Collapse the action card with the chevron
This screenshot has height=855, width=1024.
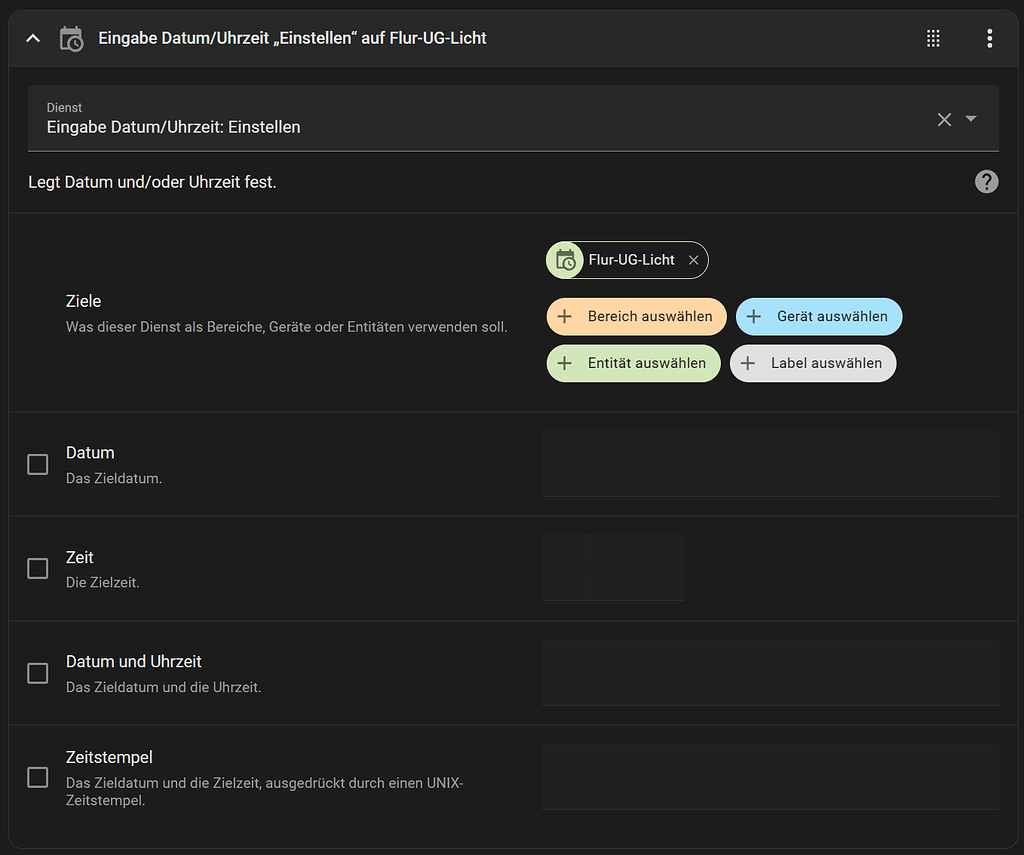tap(32, 38)
